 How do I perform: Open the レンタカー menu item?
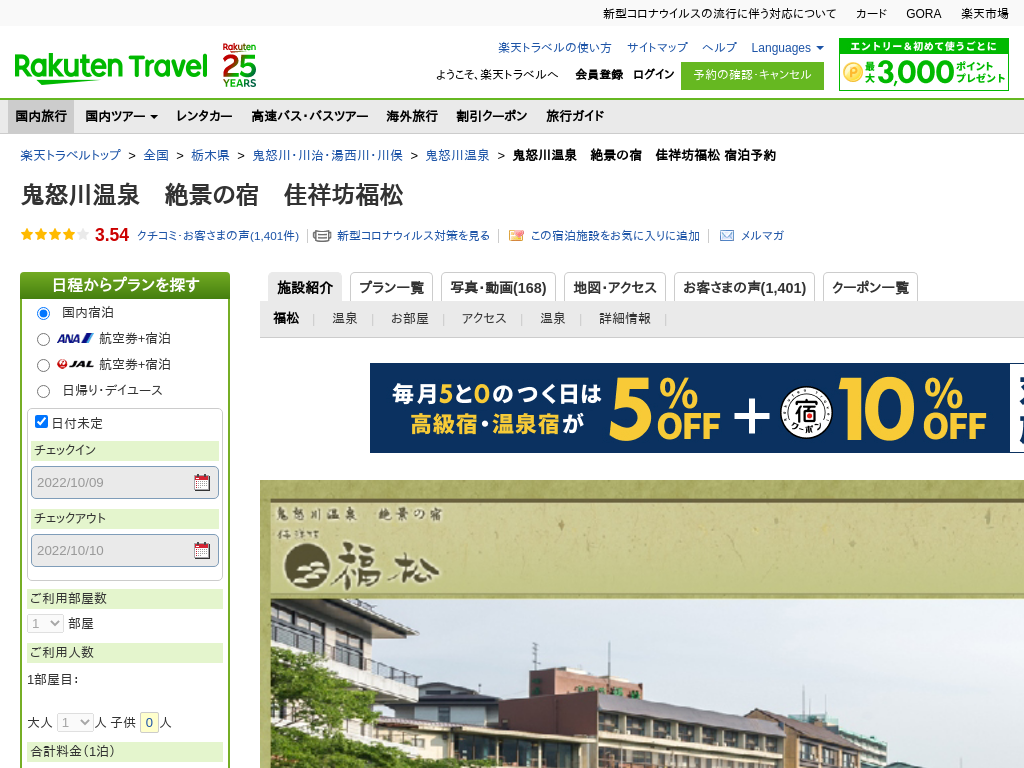204,116
